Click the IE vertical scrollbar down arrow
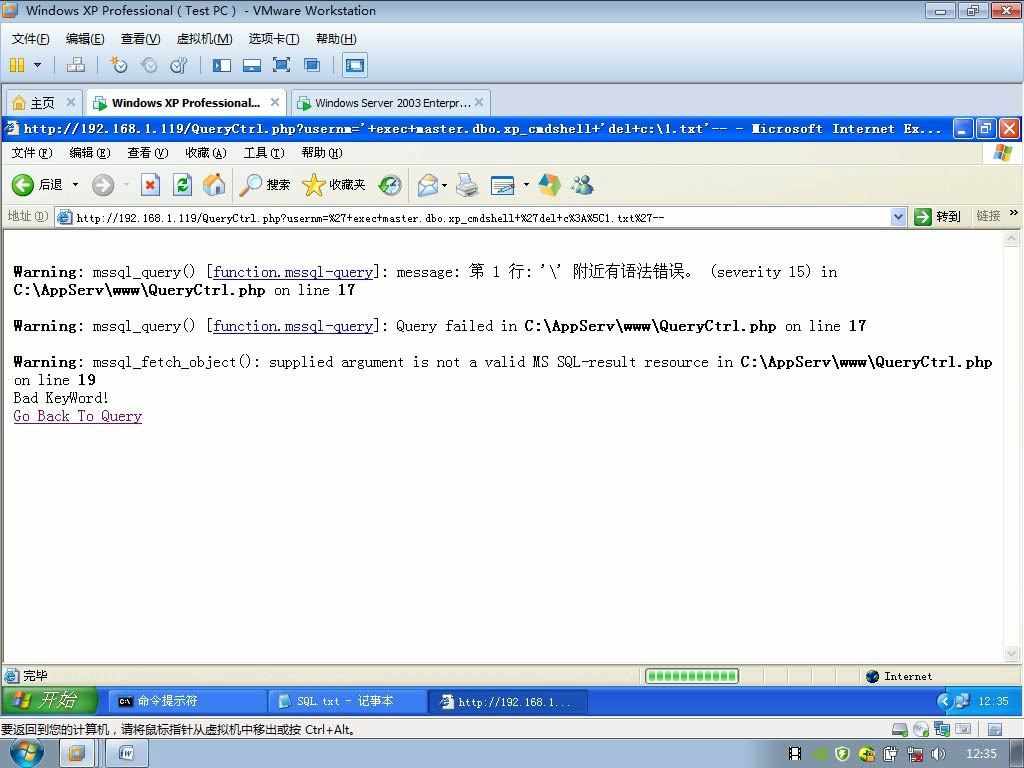This screenshot has width=1024, height=768. click(x=1011, y=654)
